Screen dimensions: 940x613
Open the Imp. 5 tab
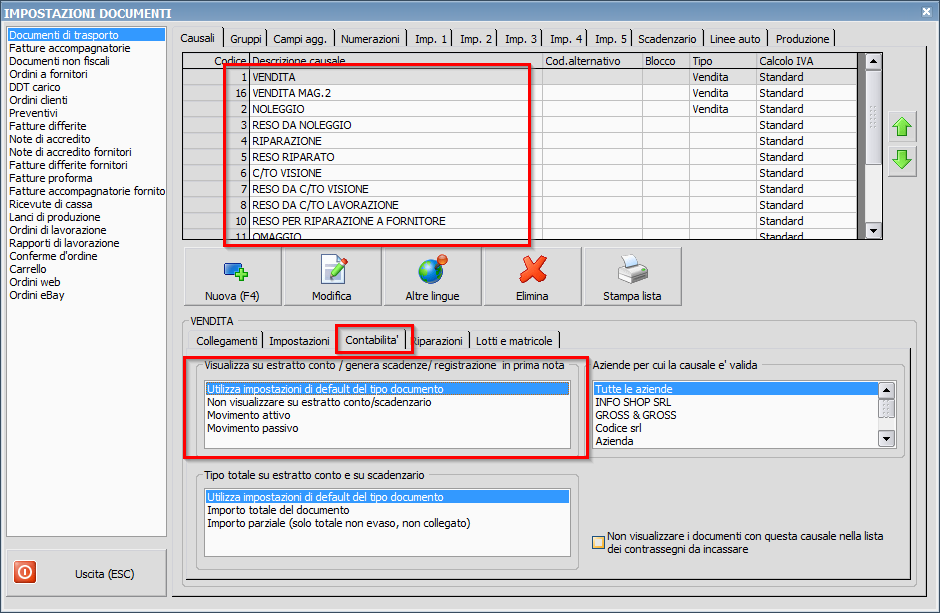coord(610,39)
